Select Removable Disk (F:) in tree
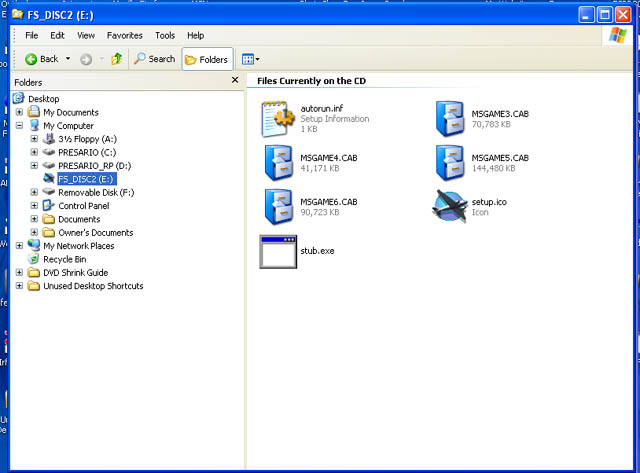 click(x=95, y=192)
